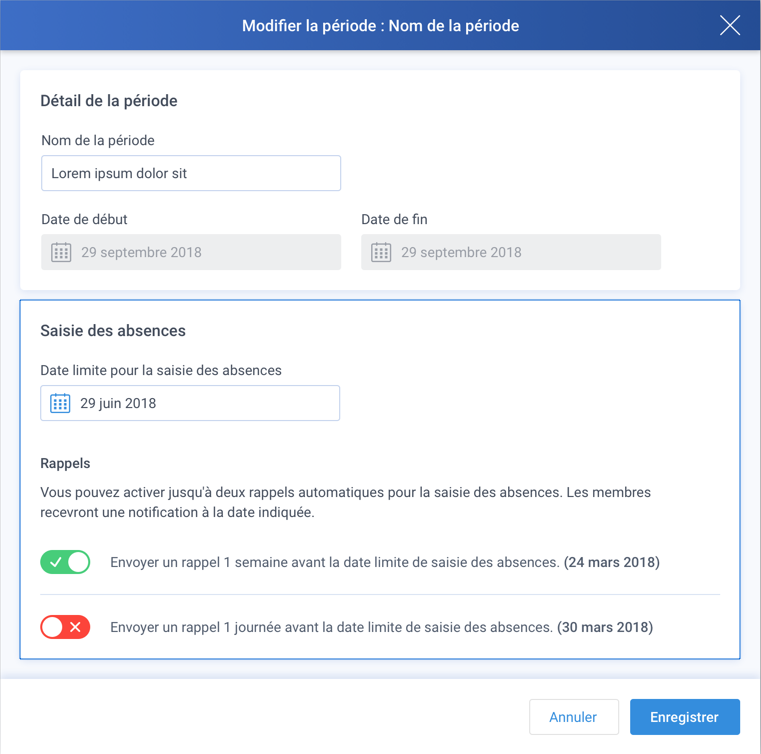Disable the 1 semaine reminder toggle
Screen dimensions: 761x754
coord(65,562)
